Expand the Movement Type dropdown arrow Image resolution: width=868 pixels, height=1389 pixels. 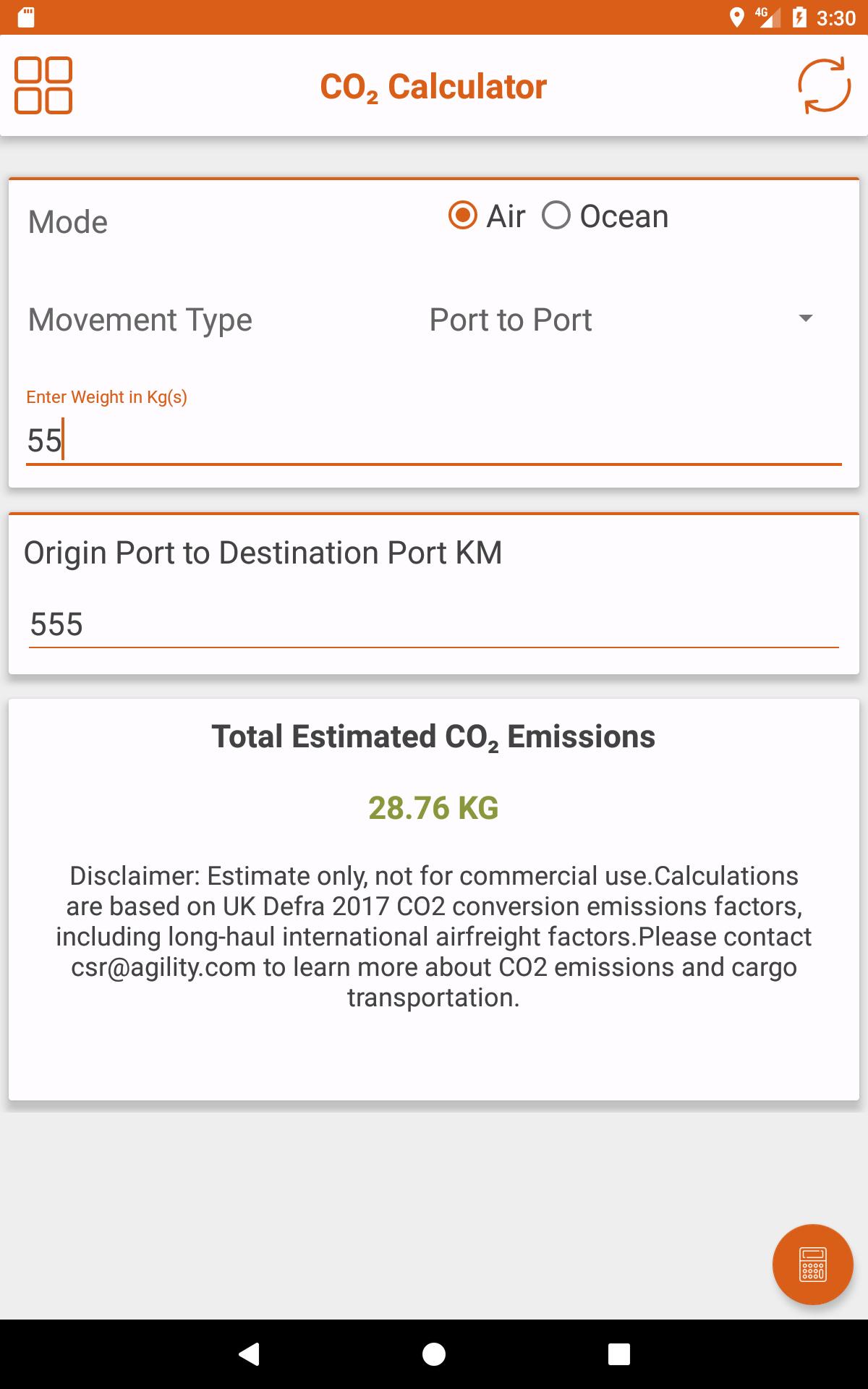click(x=806, y=318)
